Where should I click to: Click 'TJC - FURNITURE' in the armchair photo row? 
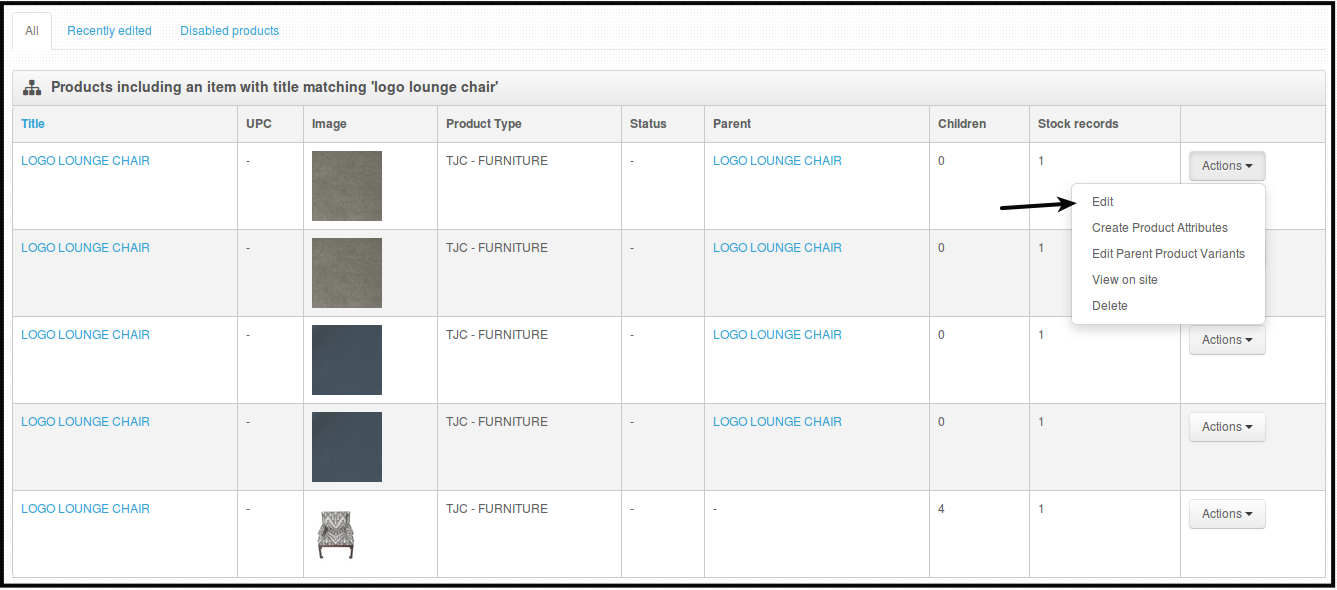[497, 509]
